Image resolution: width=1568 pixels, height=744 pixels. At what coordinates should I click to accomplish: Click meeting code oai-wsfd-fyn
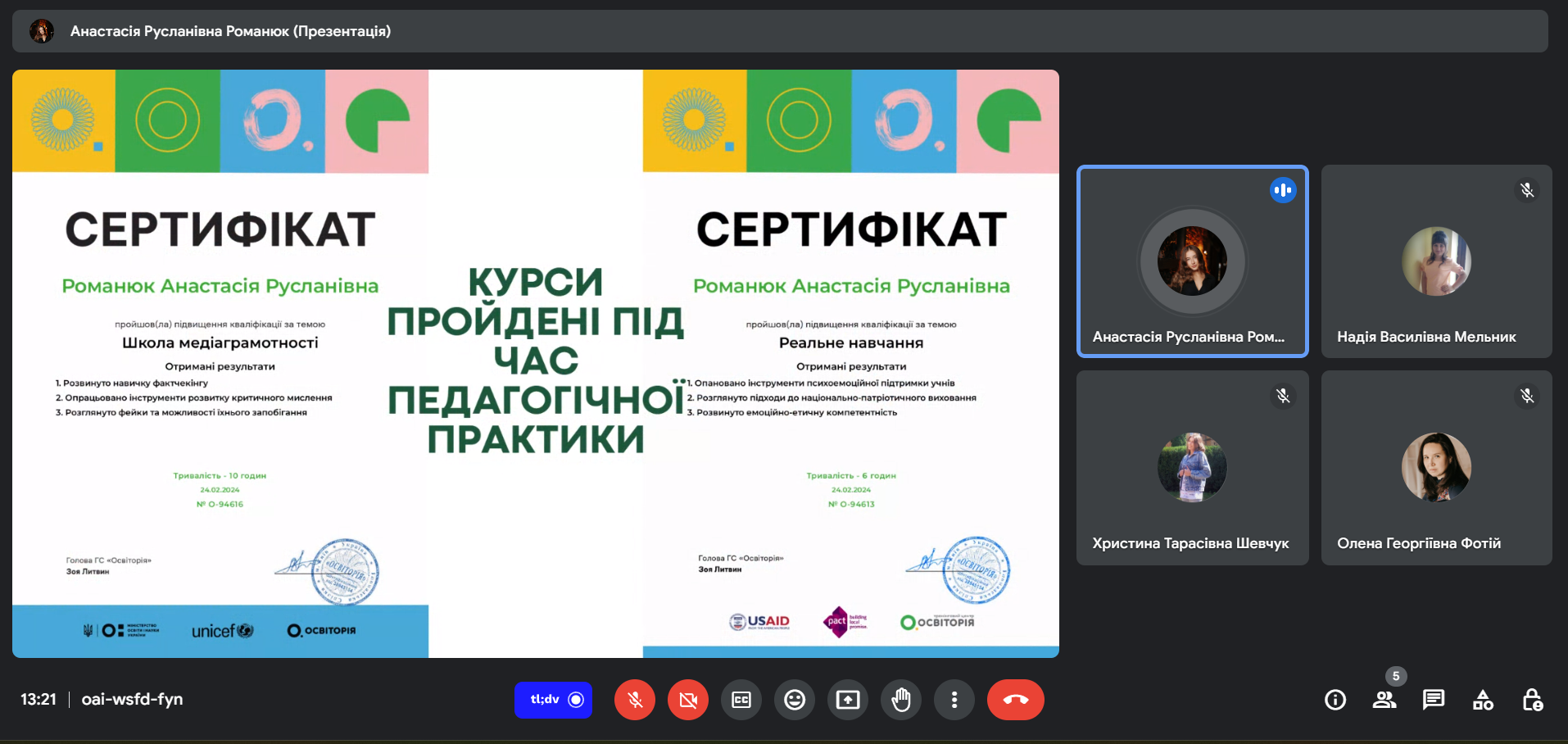click(132, 699)
